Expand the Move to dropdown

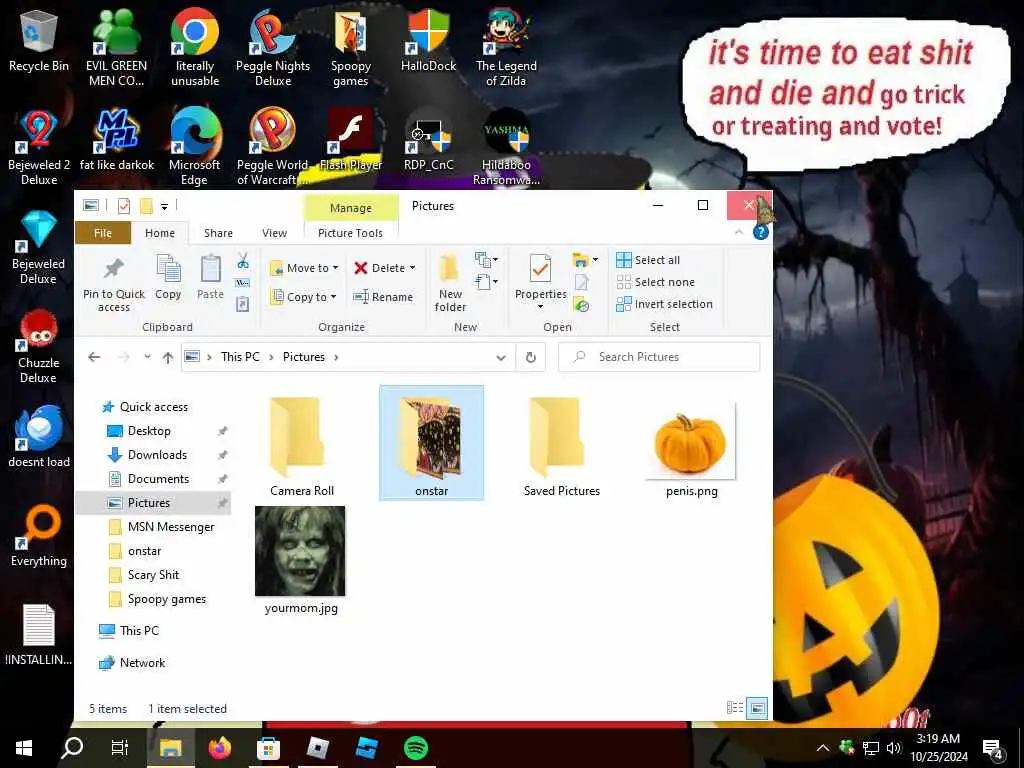point(335,268)
